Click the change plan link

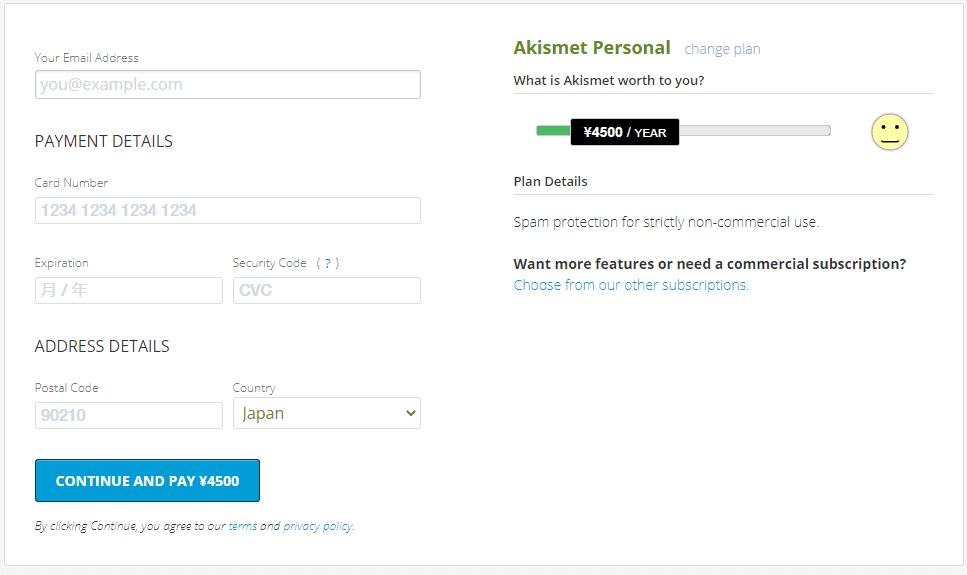click(x=722, y=49)
